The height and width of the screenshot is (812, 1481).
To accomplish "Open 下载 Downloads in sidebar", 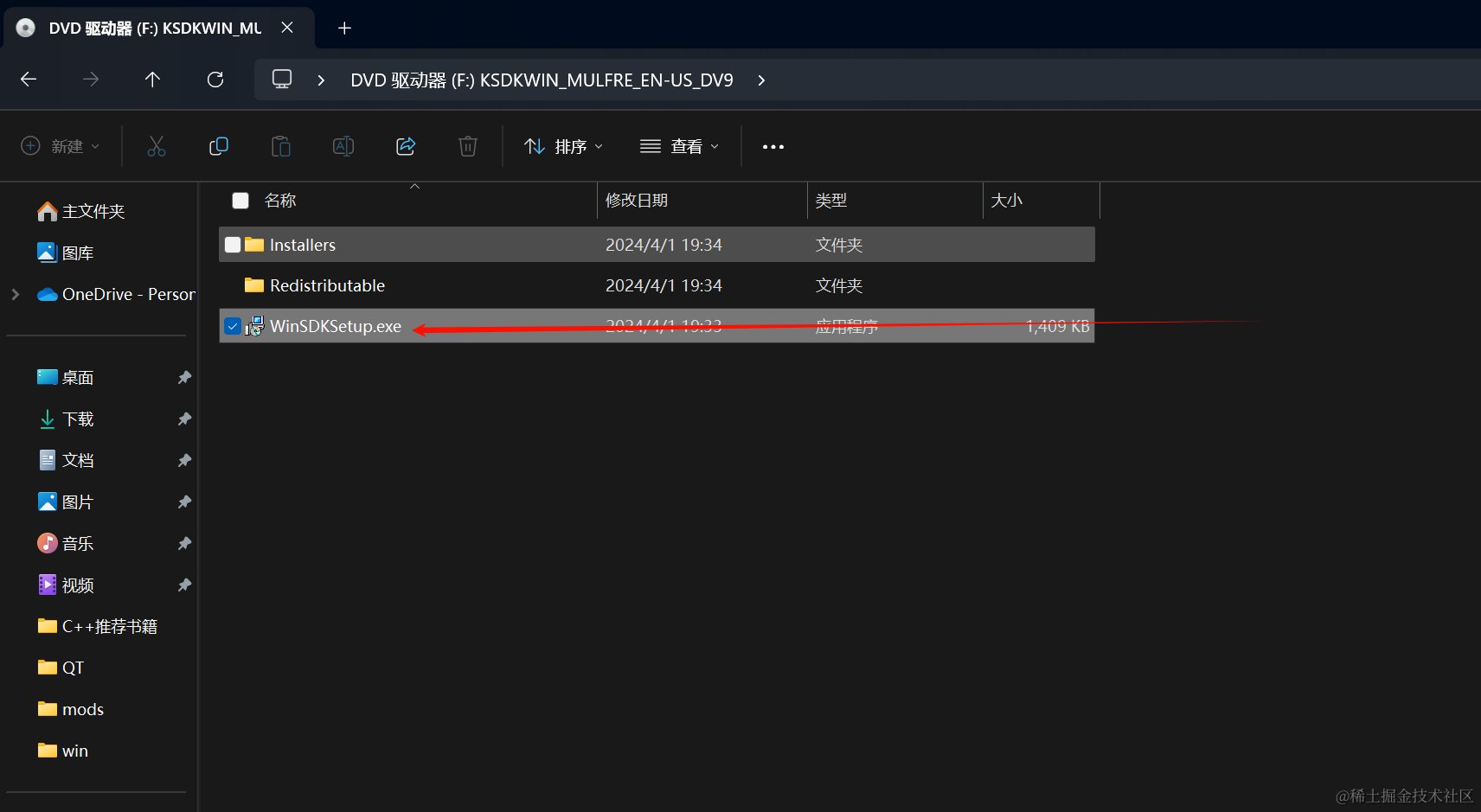I will click(x=66, y=419).
